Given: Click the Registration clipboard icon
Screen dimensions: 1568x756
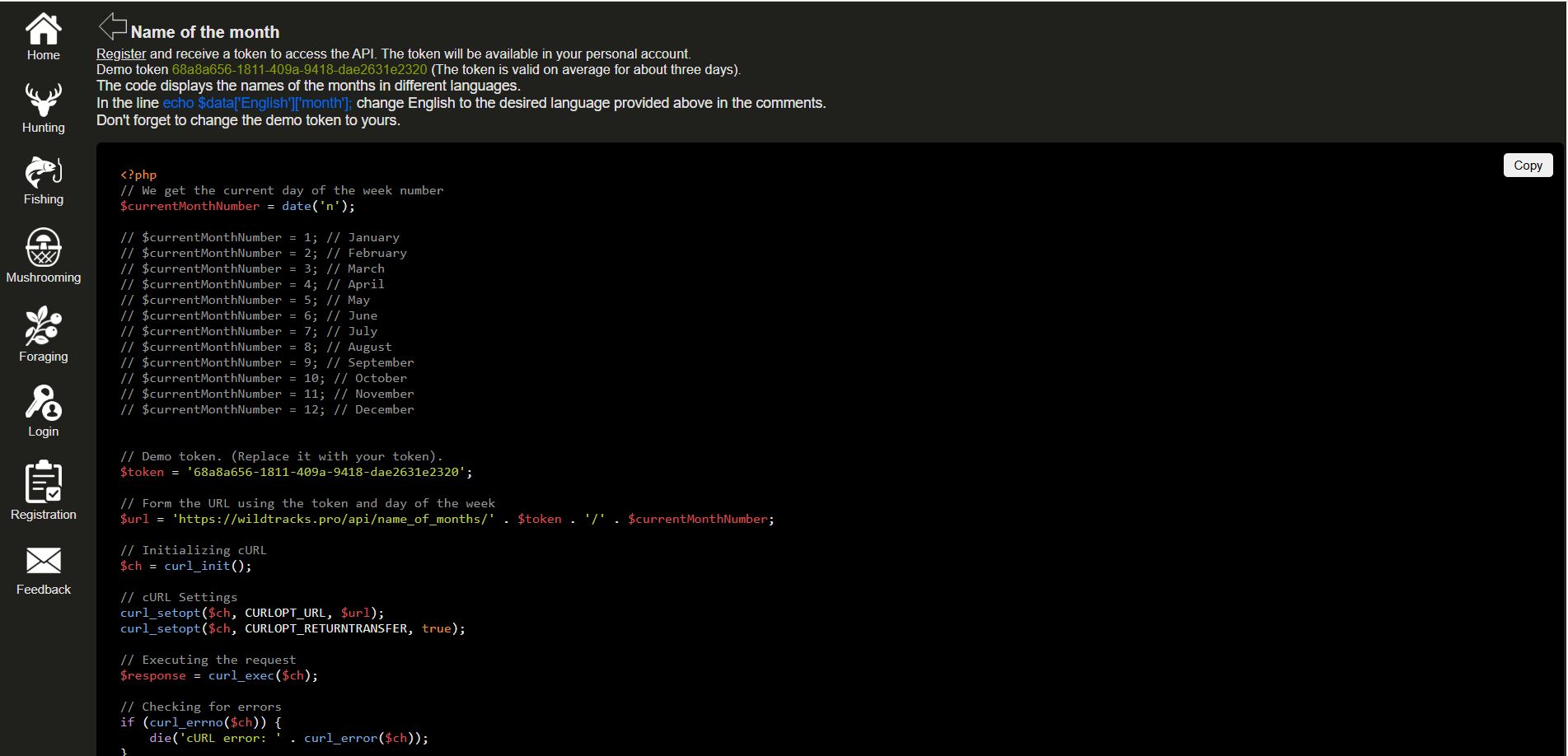Looking at the screenshot, I should coord(43,482).
